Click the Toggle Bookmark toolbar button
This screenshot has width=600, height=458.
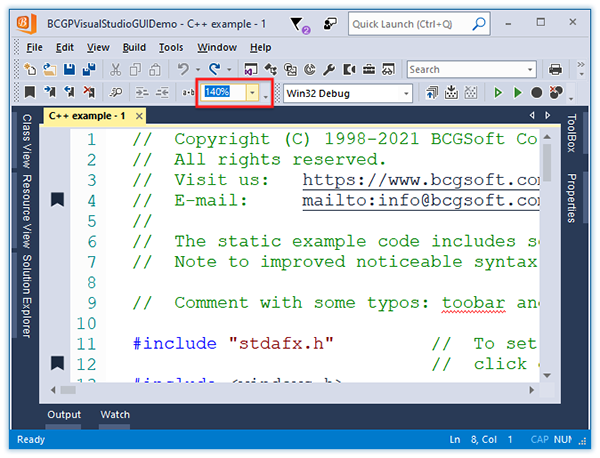(30, 93)
